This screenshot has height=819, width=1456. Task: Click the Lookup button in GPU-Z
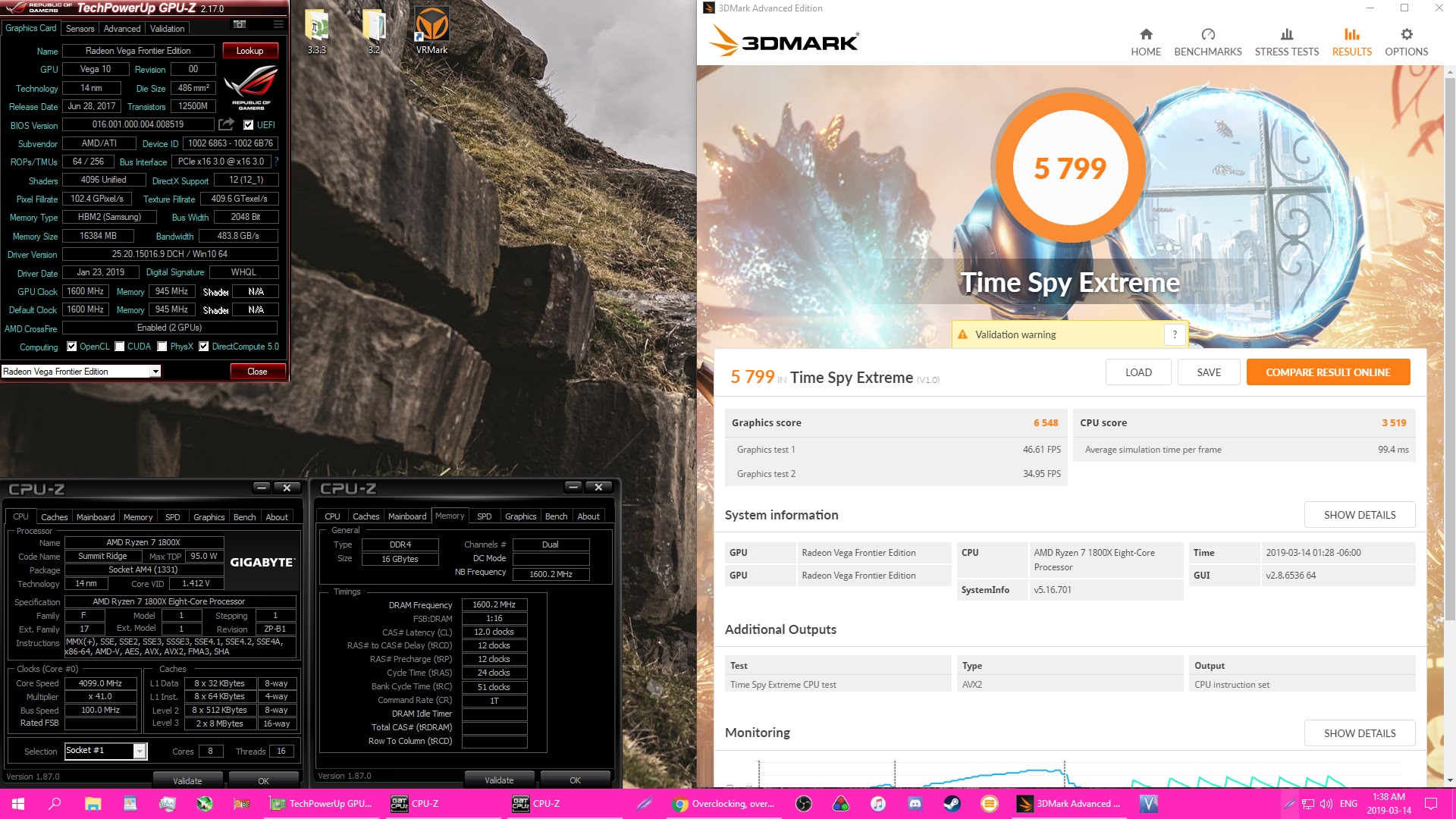[250, 51]
